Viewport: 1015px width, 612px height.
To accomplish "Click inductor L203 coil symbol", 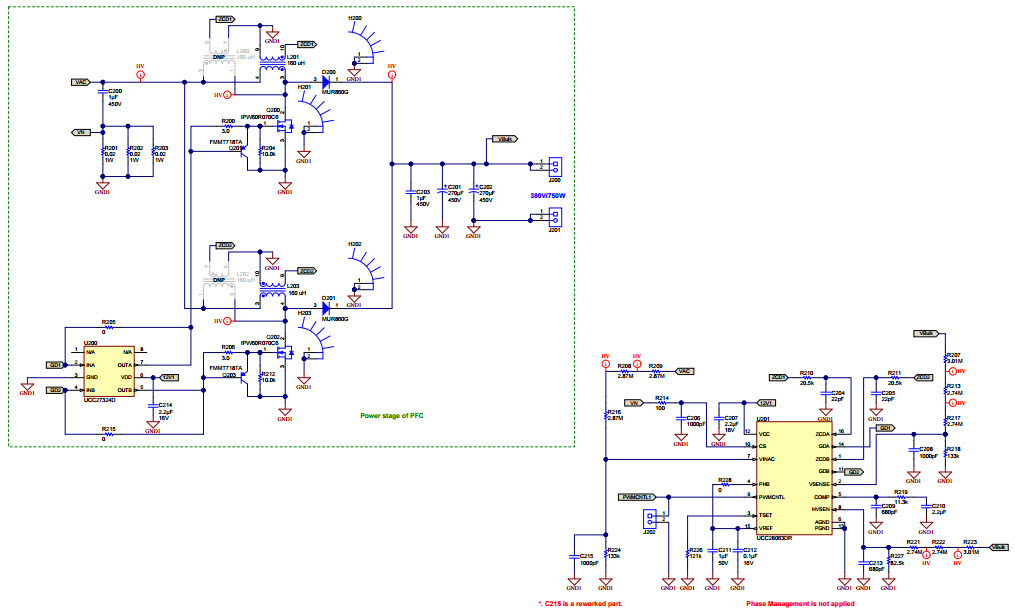I will coord(271,292).
